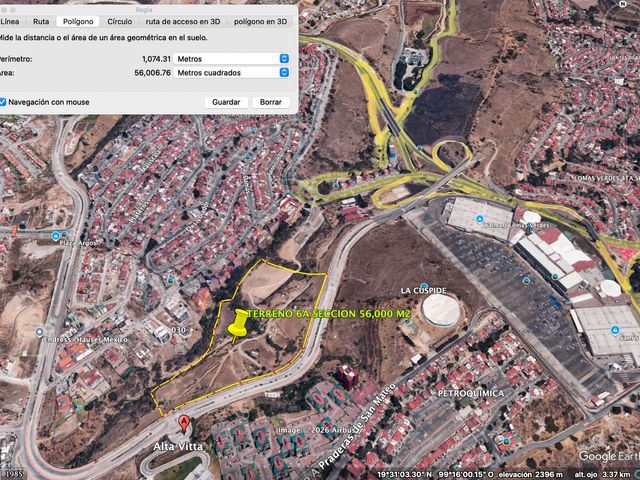The height and width of the screenshot is (480, 640).
Task: Select the Walmart Lomas Verdes place icon
Action: (x=480, y=219)
